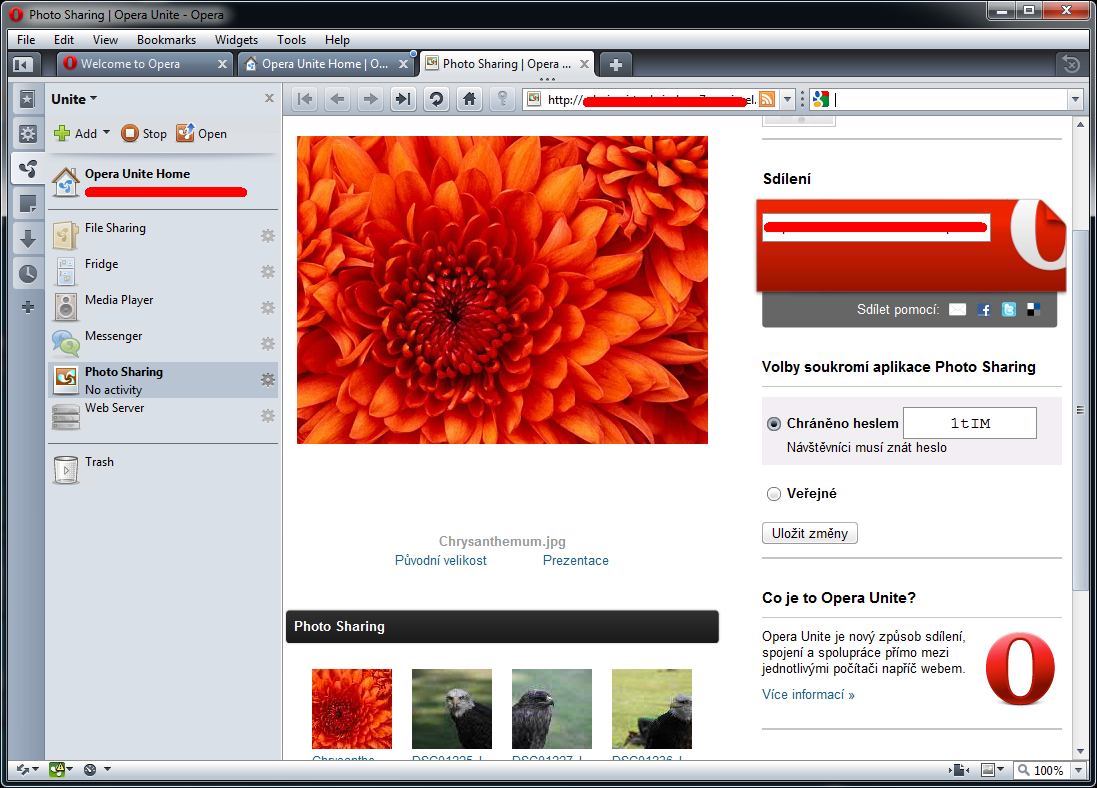The image size is (1097, 788).
Task: Open the Help menu
Action: point(337,40)
